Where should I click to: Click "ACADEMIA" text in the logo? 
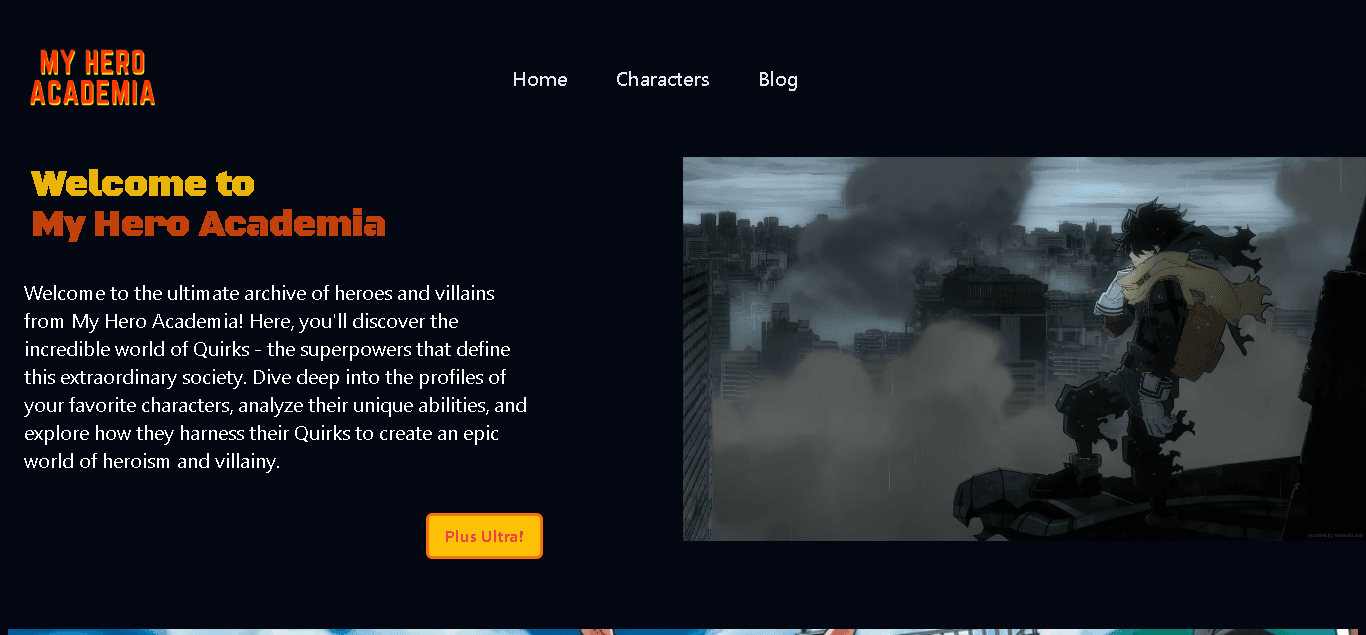click(x=93, y=93)
